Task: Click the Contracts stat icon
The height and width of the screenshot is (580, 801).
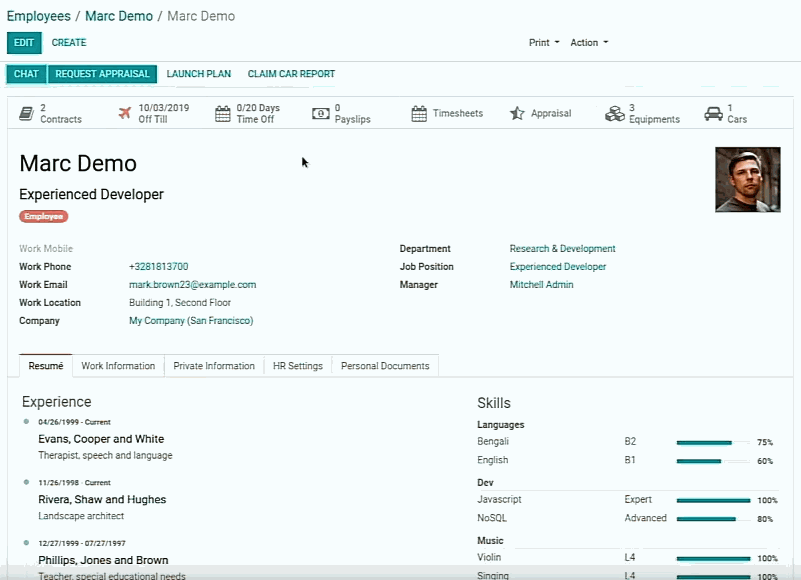Action: click(x=25, y=112)
